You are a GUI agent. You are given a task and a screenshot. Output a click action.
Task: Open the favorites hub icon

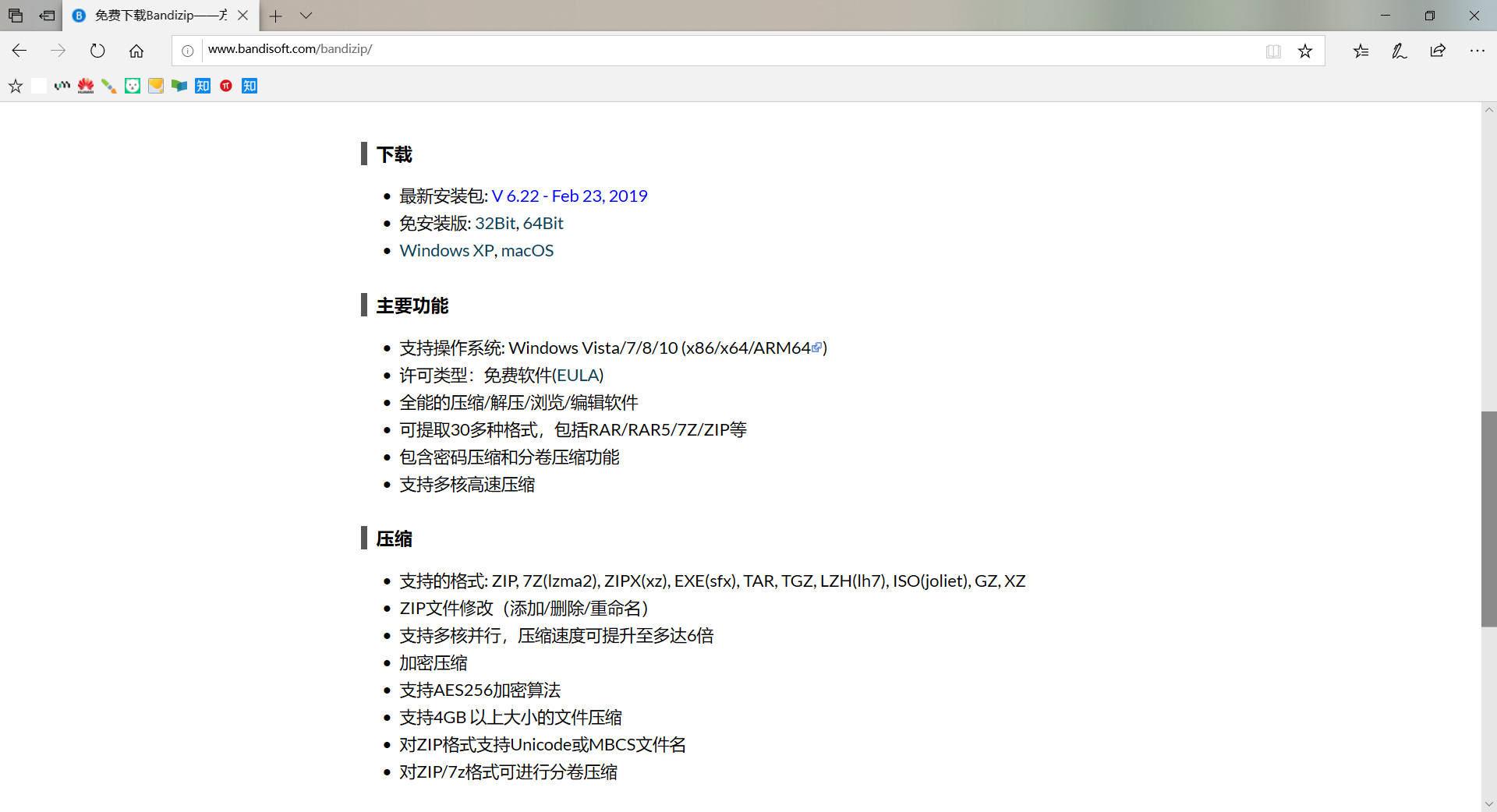pyautogui.click(x=1361, y=51)
